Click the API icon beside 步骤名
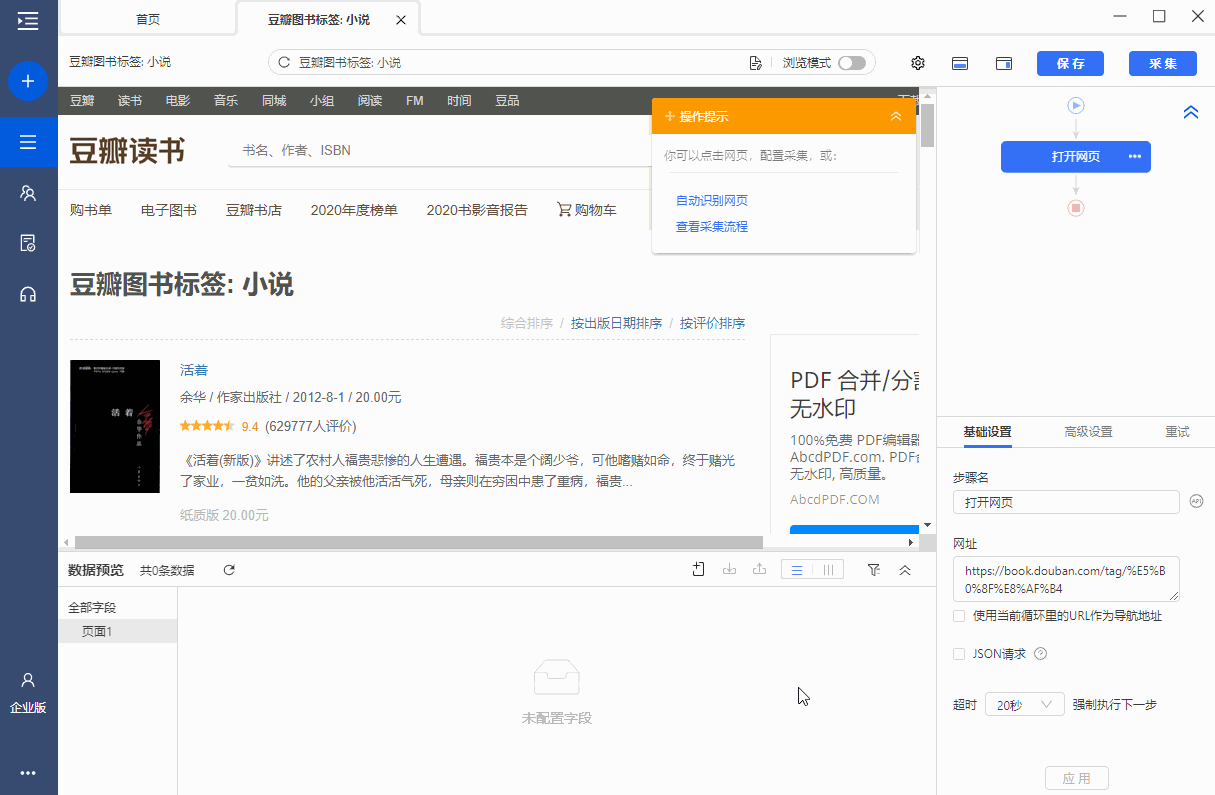 coord(1196,501)
